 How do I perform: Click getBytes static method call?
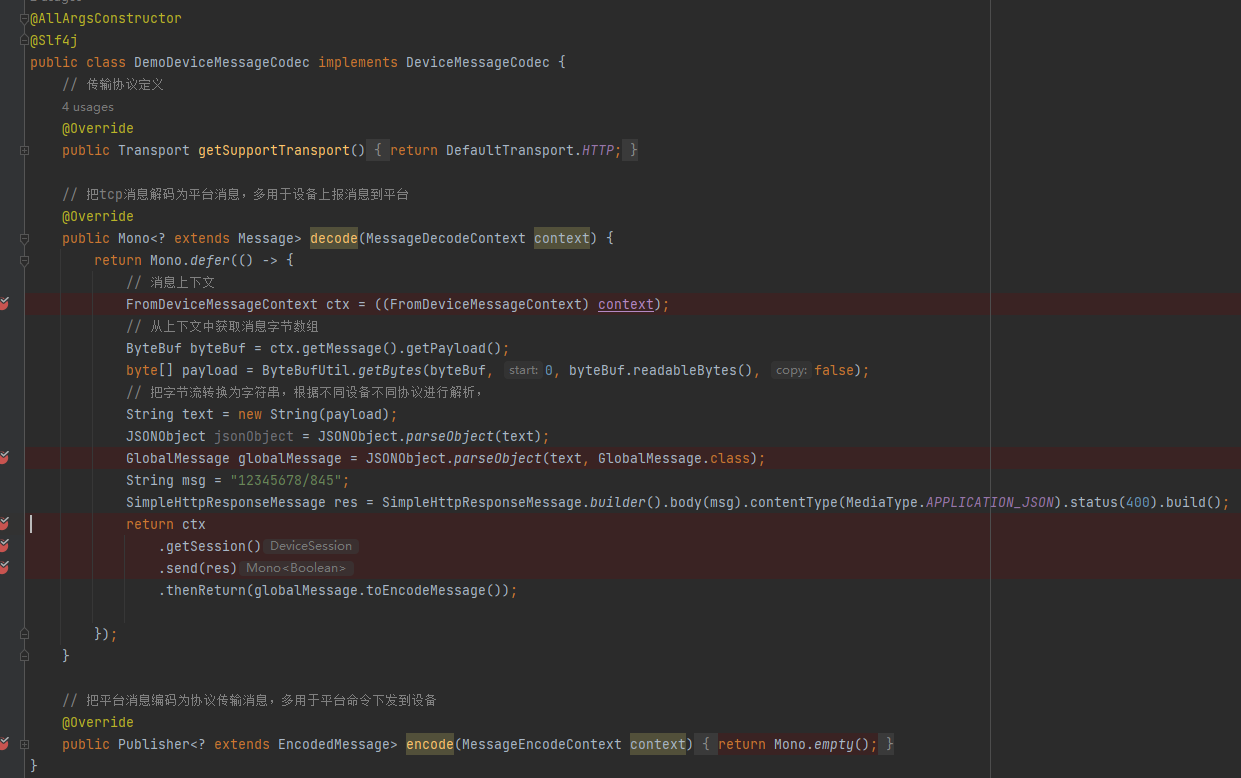pos(390,370)
